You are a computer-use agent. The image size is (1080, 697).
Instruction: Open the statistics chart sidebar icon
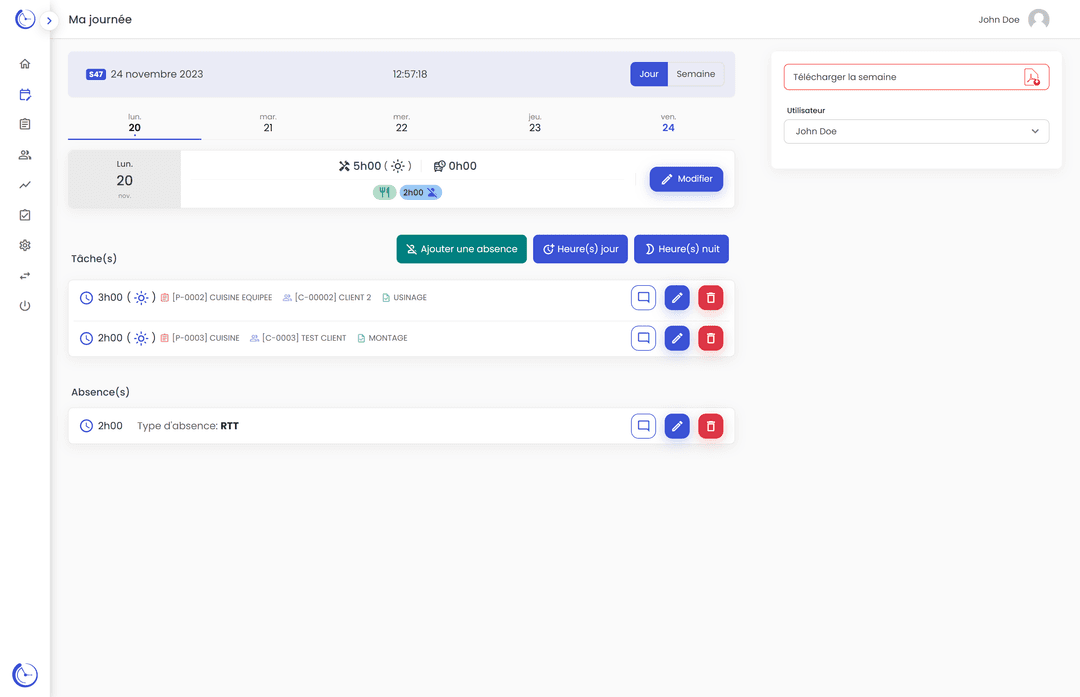pos(25,185)
